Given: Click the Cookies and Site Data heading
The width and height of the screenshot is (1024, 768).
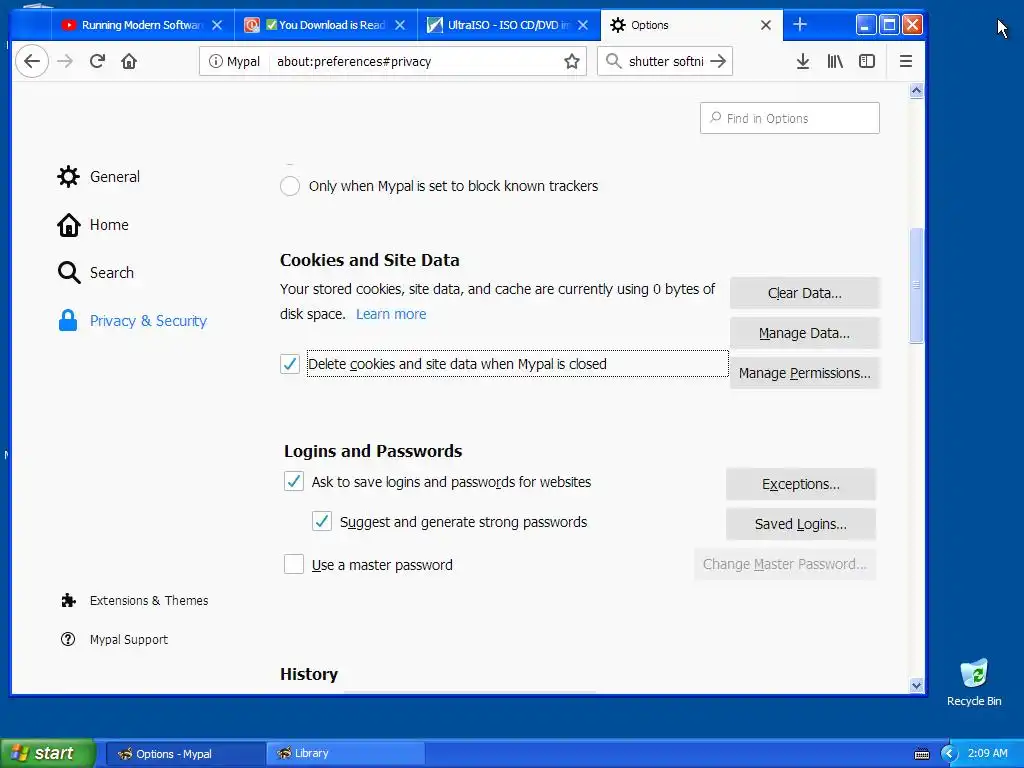Looking at the screenshot, I should tap(370, 260).
